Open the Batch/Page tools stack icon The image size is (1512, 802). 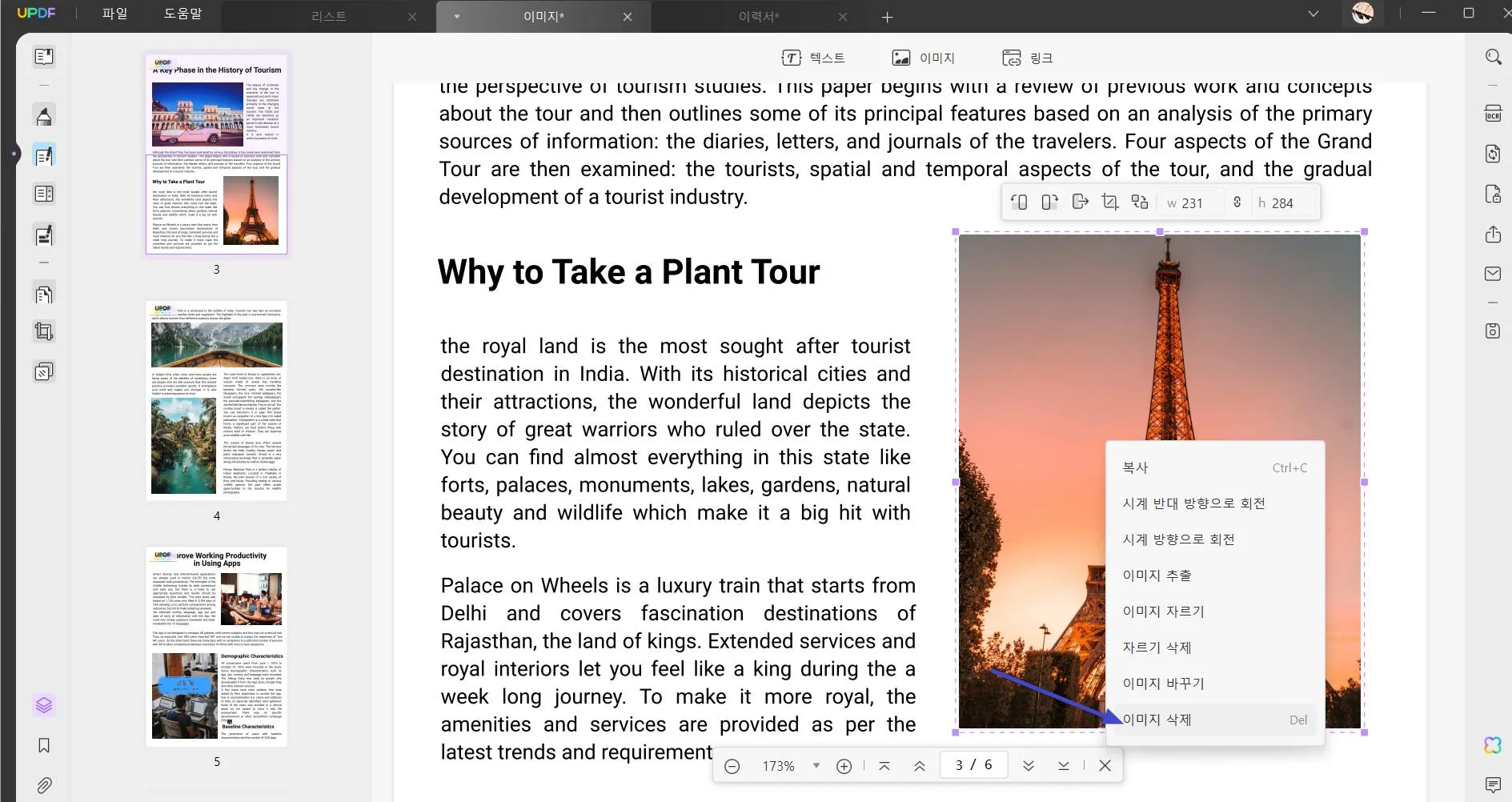[x=44, y=371]
